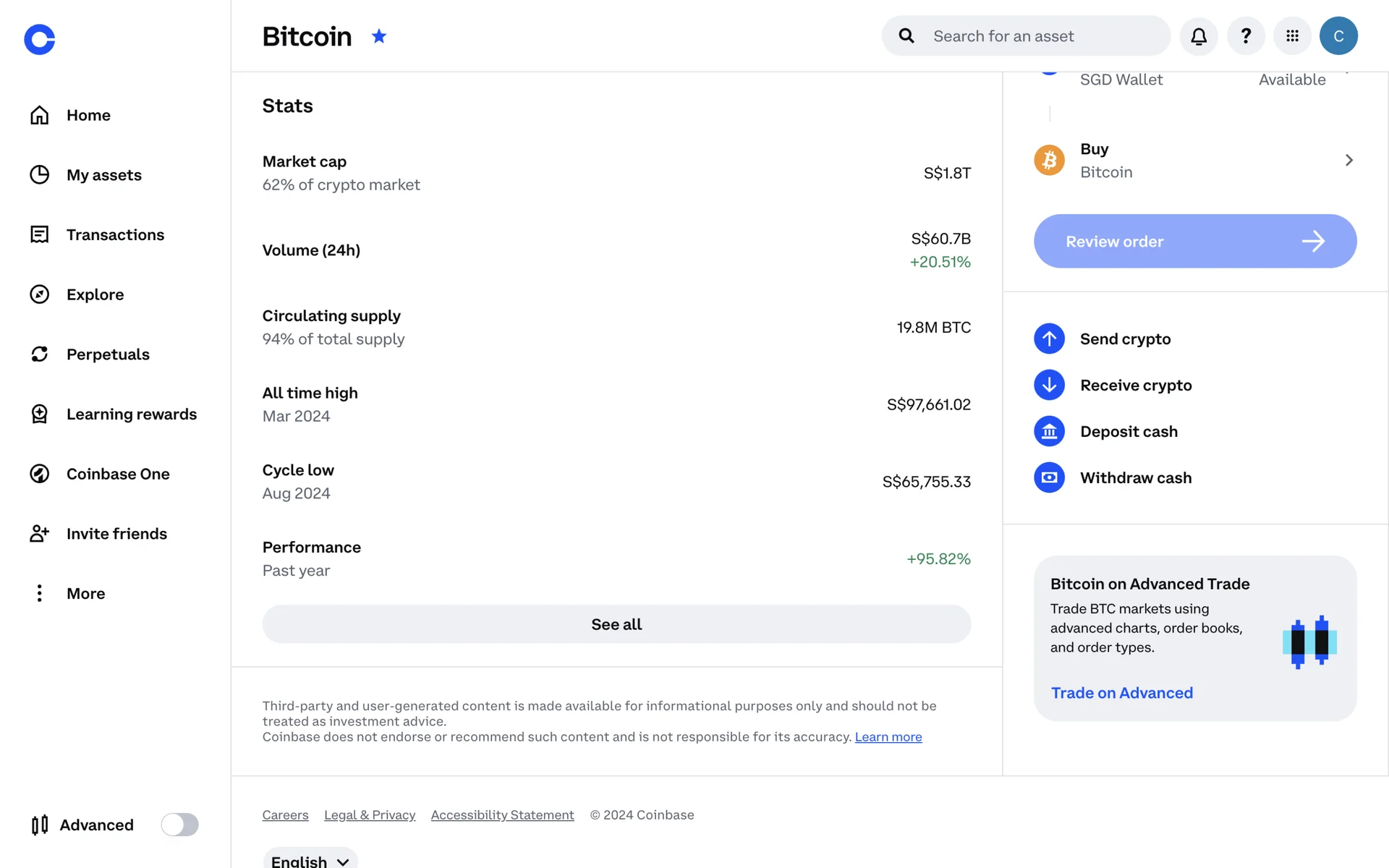Expand the Buy Bitcoin chevron

[x=1348, y=161]
